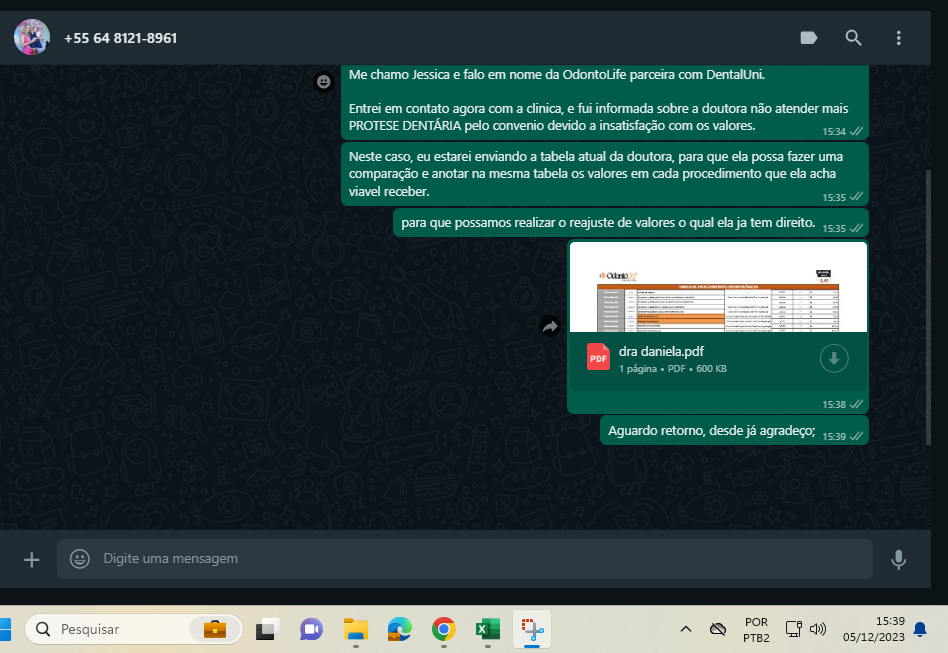Click the label icon in chat header
Screen dimensions: 948x653
click(809, 38)
